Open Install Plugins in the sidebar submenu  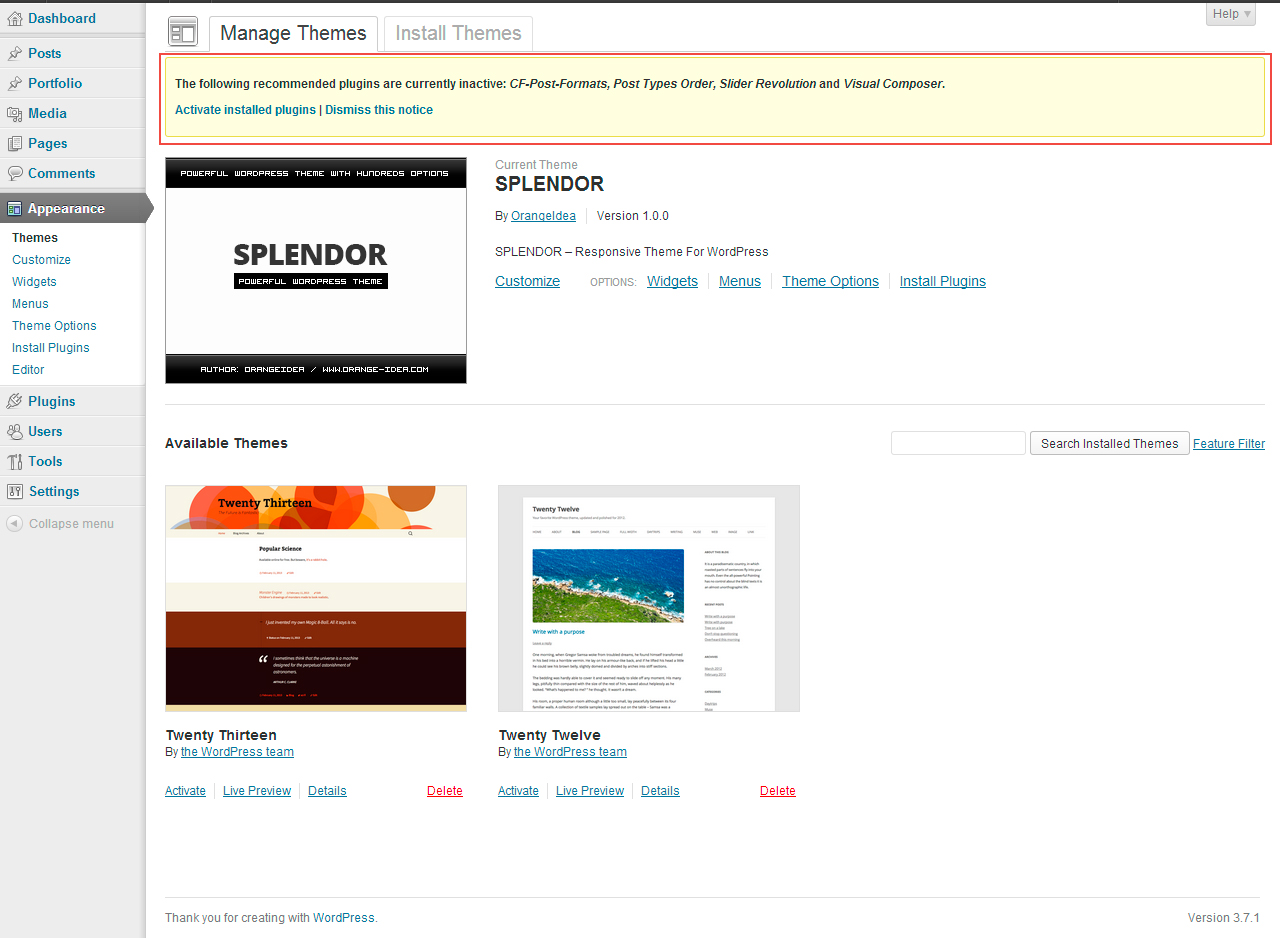tap(51, 348)
